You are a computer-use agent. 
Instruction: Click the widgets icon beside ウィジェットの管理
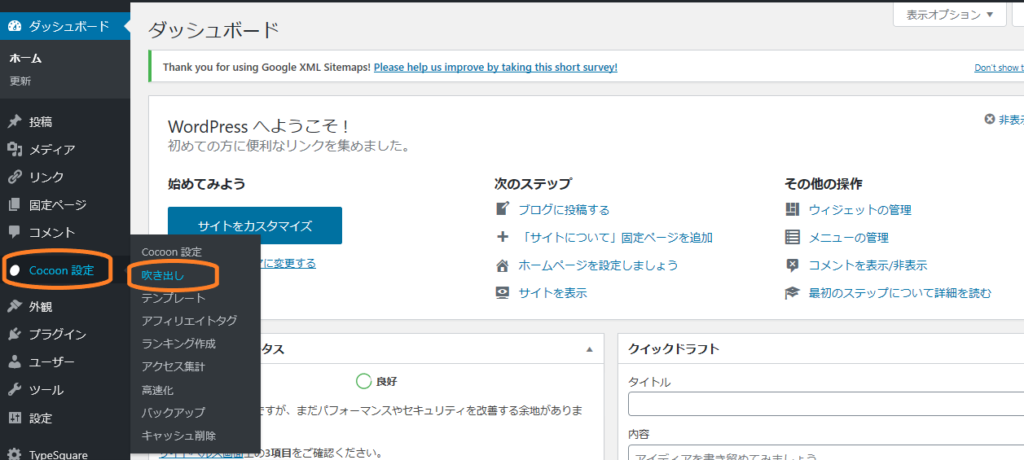(x=792, y=209)
